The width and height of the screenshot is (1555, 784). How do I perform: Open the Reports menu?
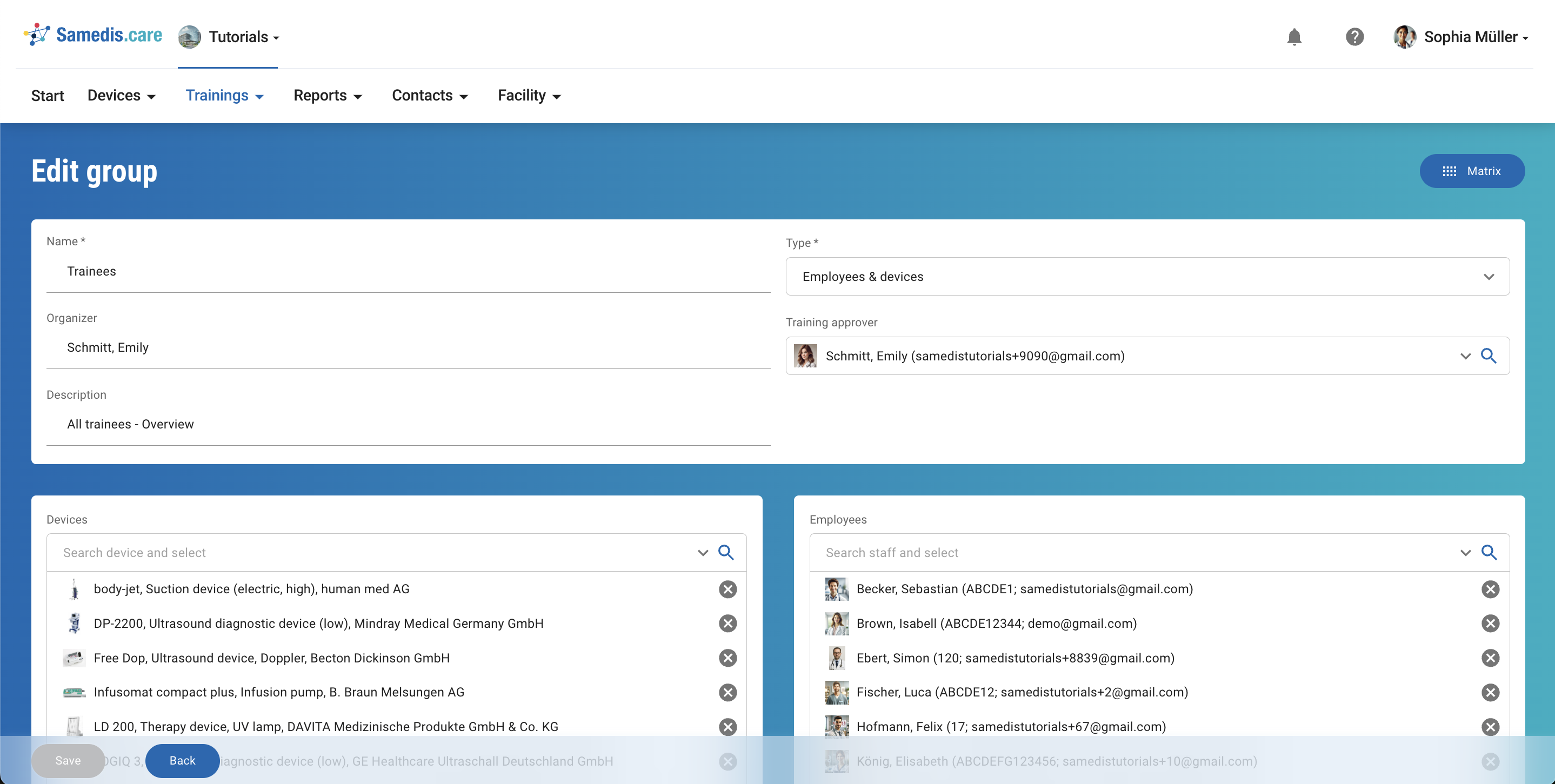pos(328,95)
